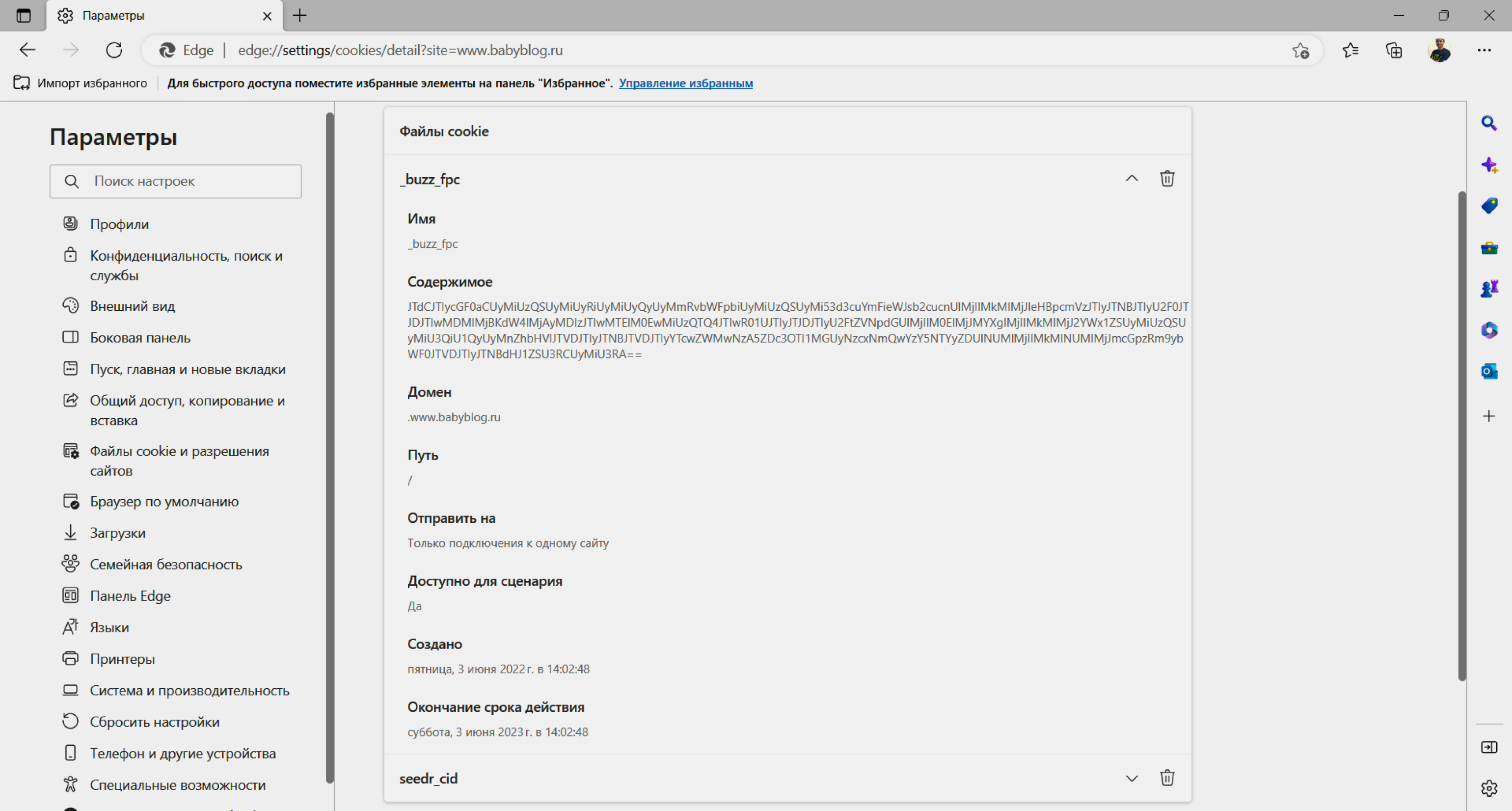Click the page refresh button in toolbar
This screenshot has width=1512, height=811.
[x=114, y=48]
